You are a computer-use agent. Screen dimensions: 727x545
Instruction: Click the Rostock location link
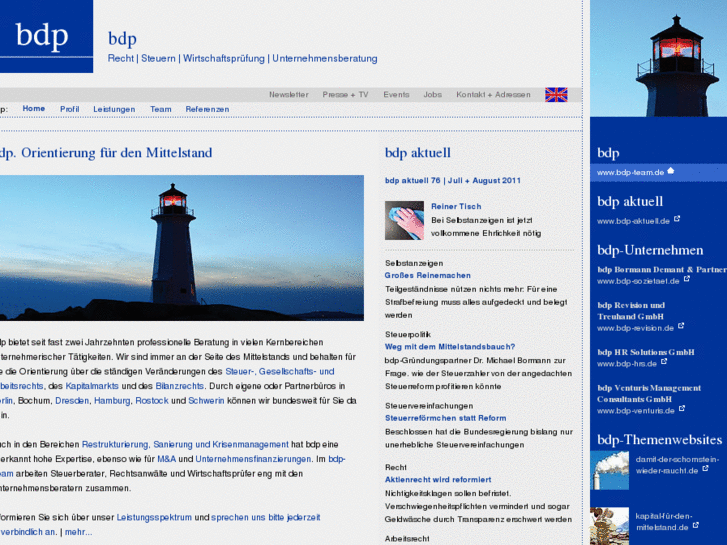152,400
